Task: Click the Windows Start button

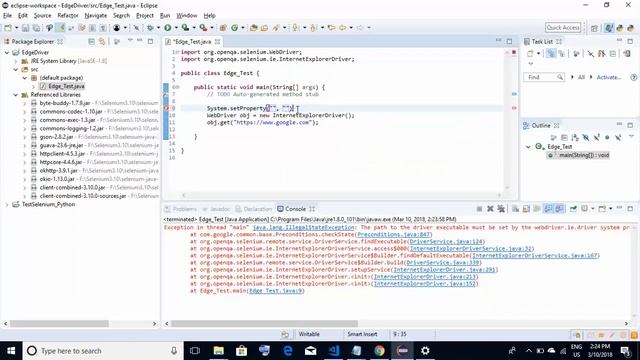Action: click(x=11, y=351)
